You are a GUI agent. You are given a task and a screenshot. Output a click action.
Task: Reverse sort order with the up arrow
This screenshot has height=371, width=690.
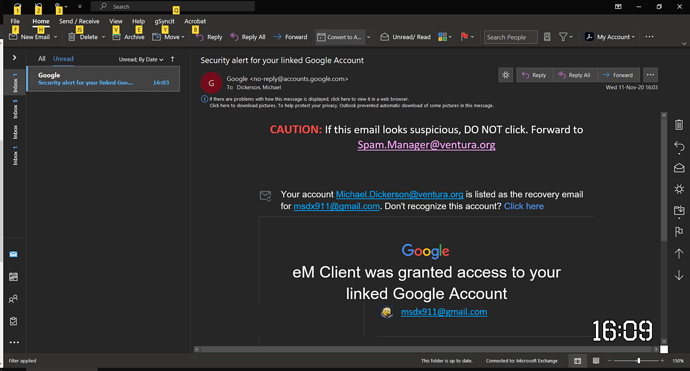tap(172, 59)
